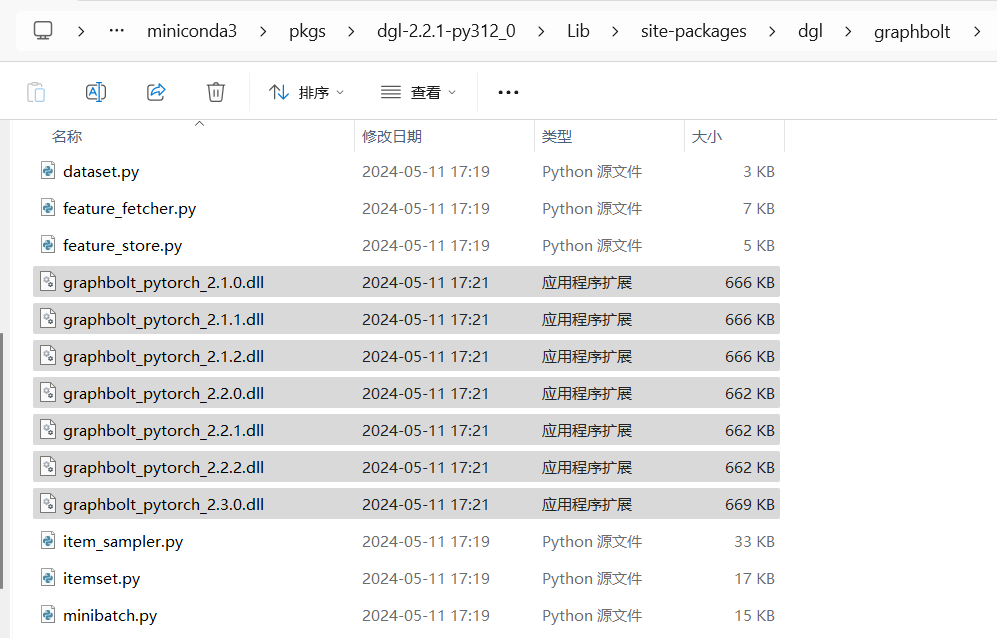Click the minibatch.py file icon
Screen dimensions: 997x638
[x=48, y=614]
